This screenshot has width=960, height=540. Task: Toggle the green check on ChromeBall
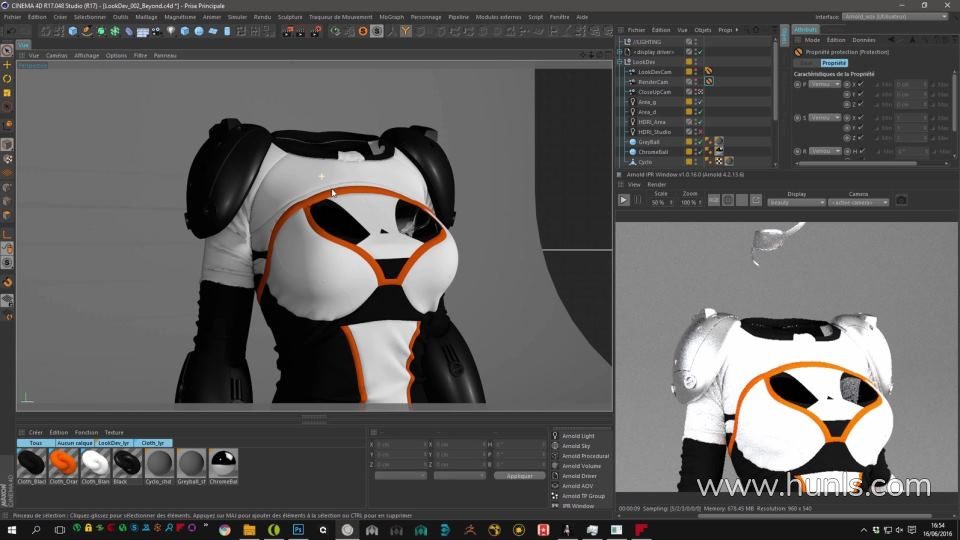(x=700, y=152)
